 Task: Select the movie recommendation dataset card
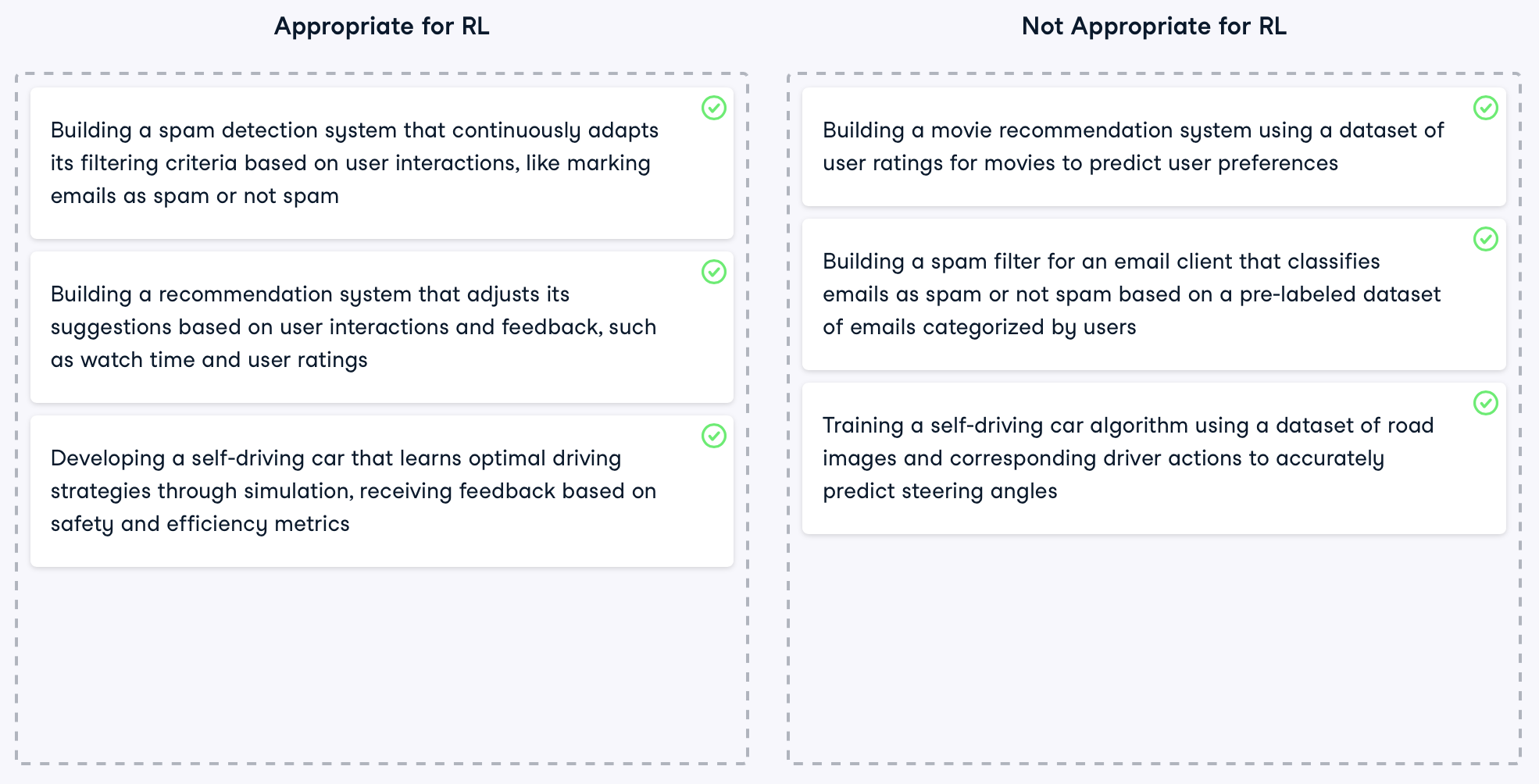click(1154, 147)
